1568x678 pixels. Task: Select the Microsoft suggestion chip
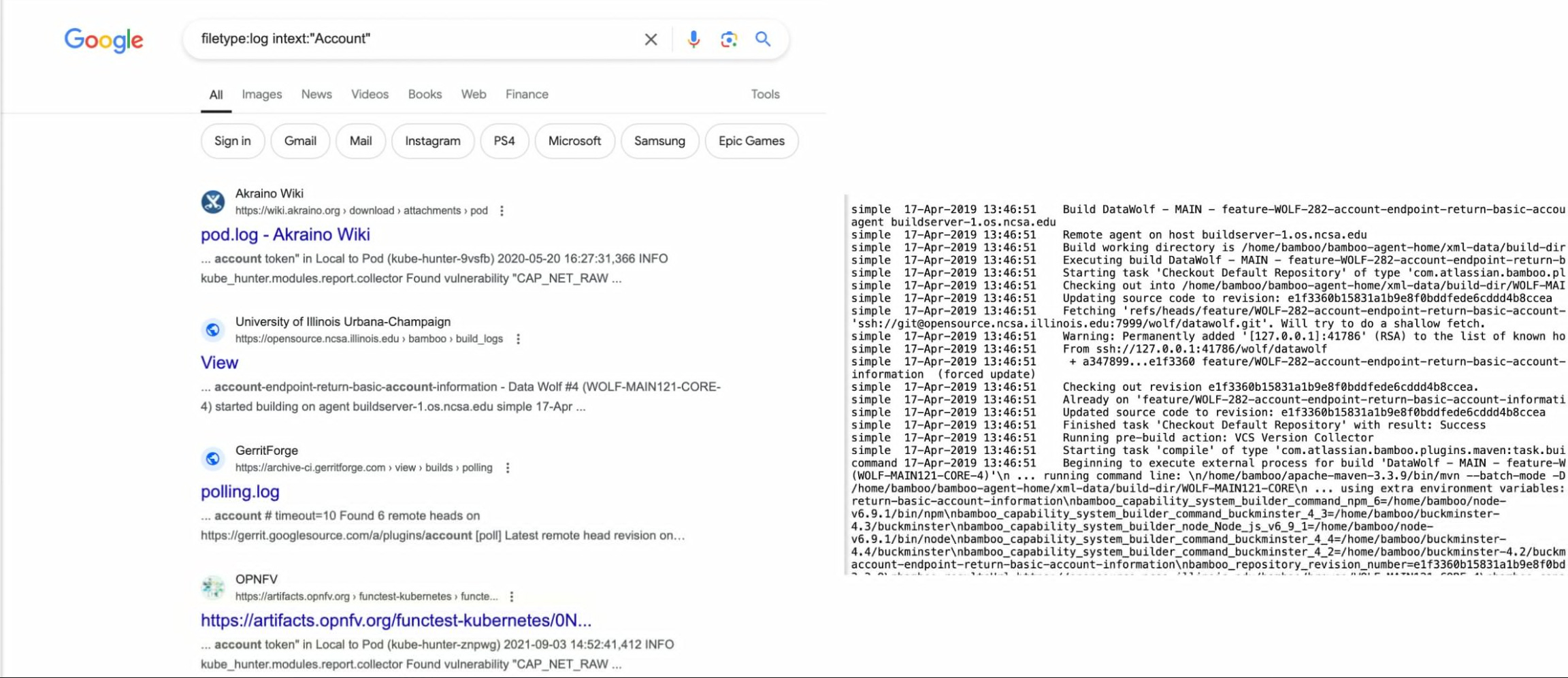(x=574, y=141)
